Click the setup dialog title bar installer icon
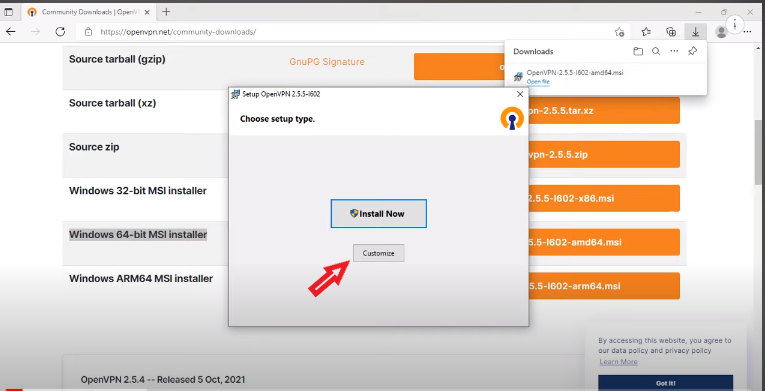 coord(235,94)
